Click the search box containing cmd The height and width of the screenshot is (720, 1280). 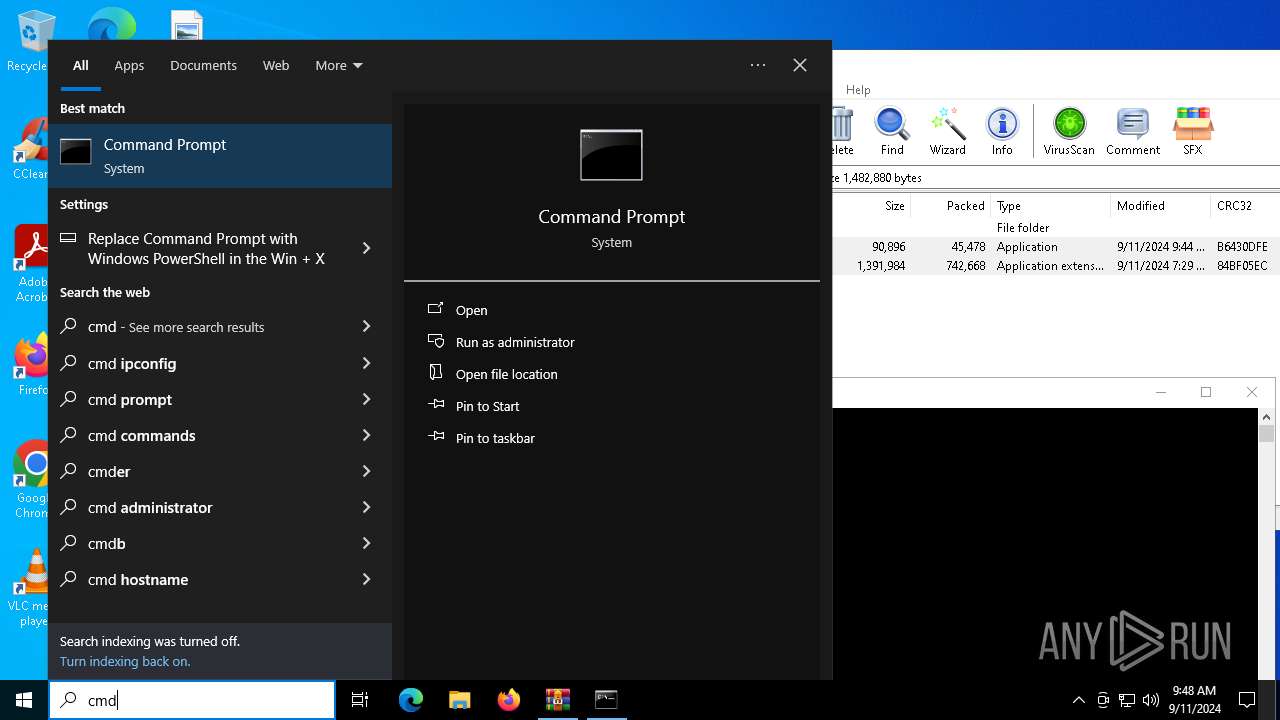pyautogui.click(x=192, y=700)
